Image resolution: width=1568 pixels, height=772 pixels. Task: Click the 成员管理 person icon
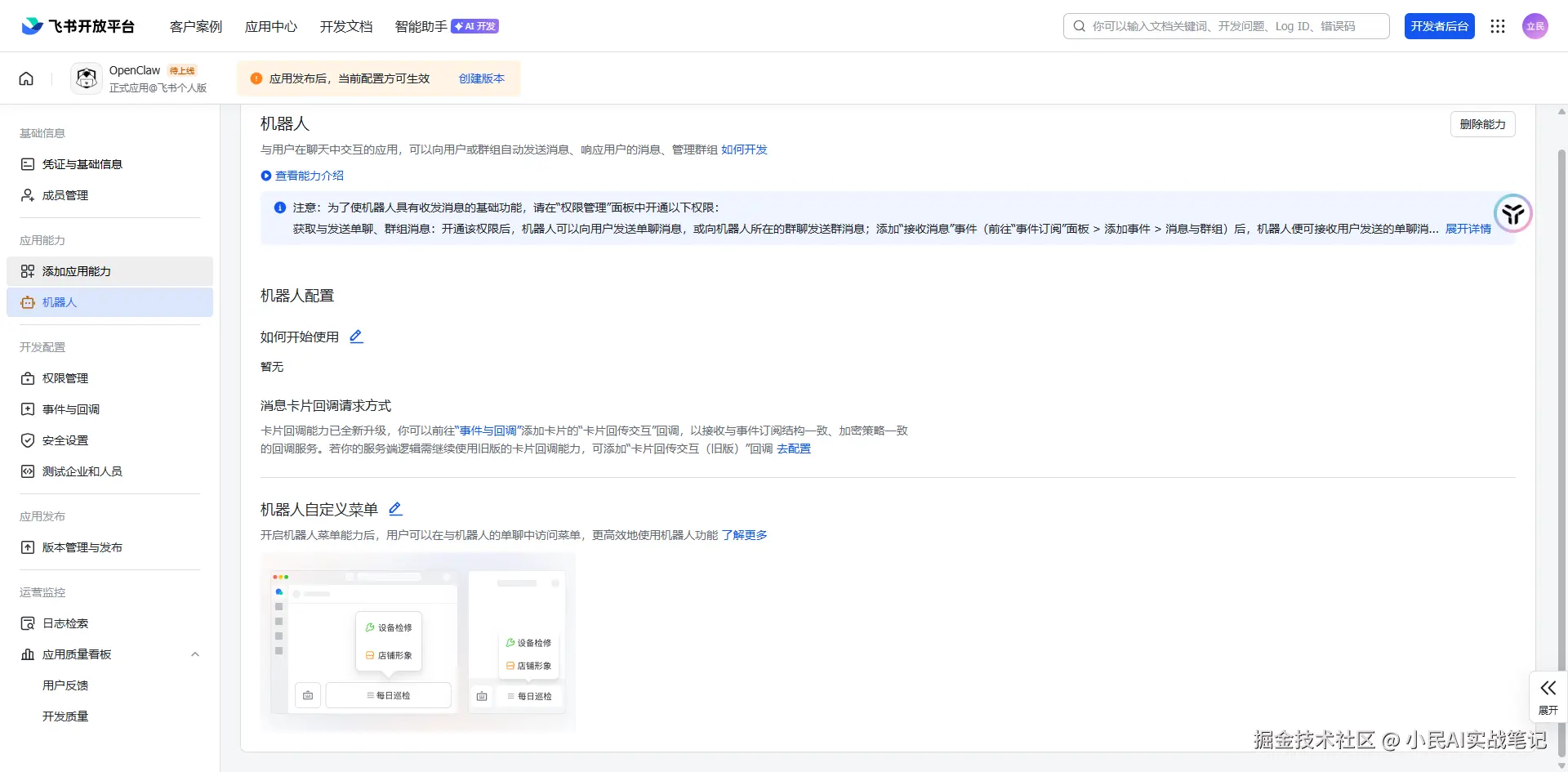[x=28, y=195]
